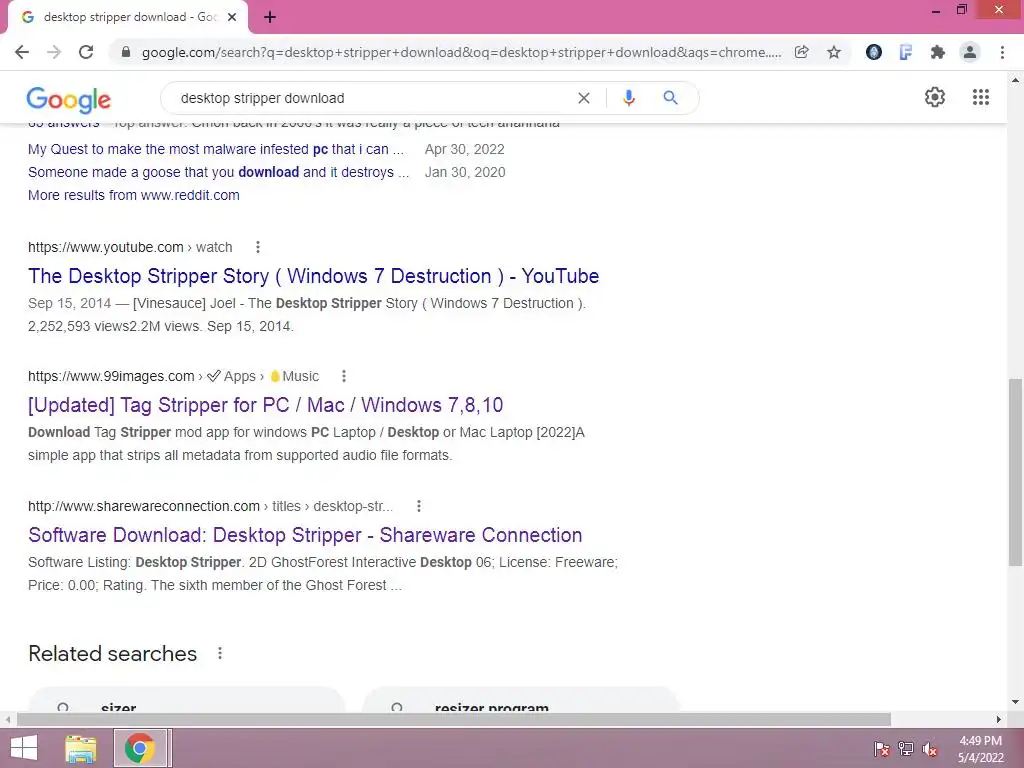The height and width of the screenshot is (768, 1024).
Task: Open options for the sharewareconnection result
Action: point(419,506)
